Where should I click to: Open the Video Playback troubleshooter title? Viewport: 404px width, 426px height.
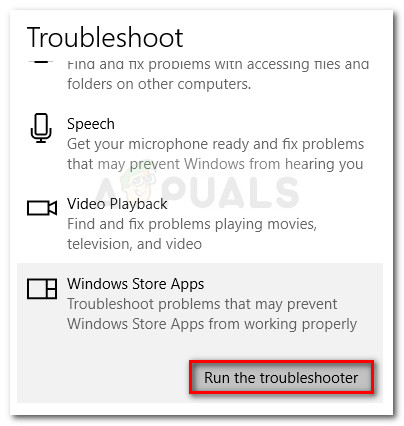pyautogui.click(x=117, y=204)
